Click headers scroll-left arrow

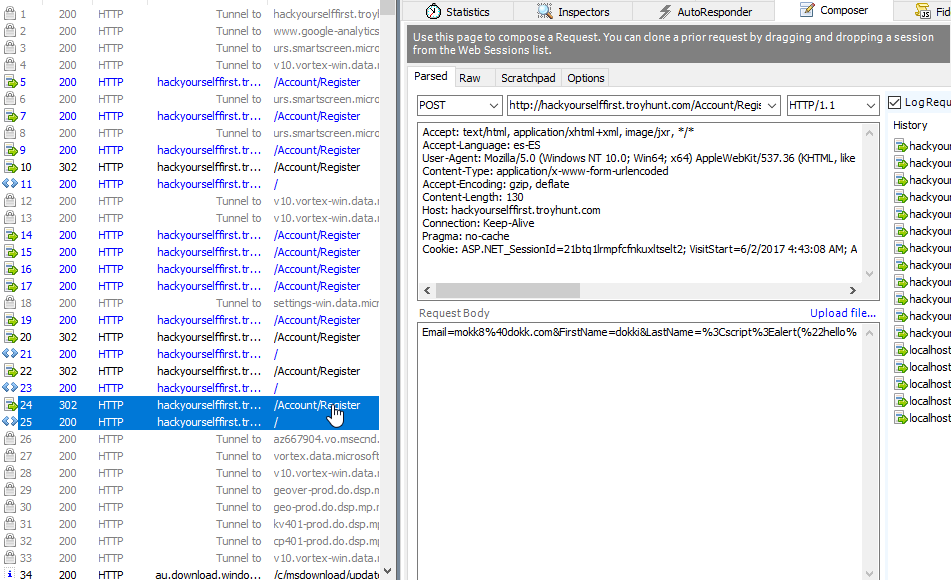427,291
